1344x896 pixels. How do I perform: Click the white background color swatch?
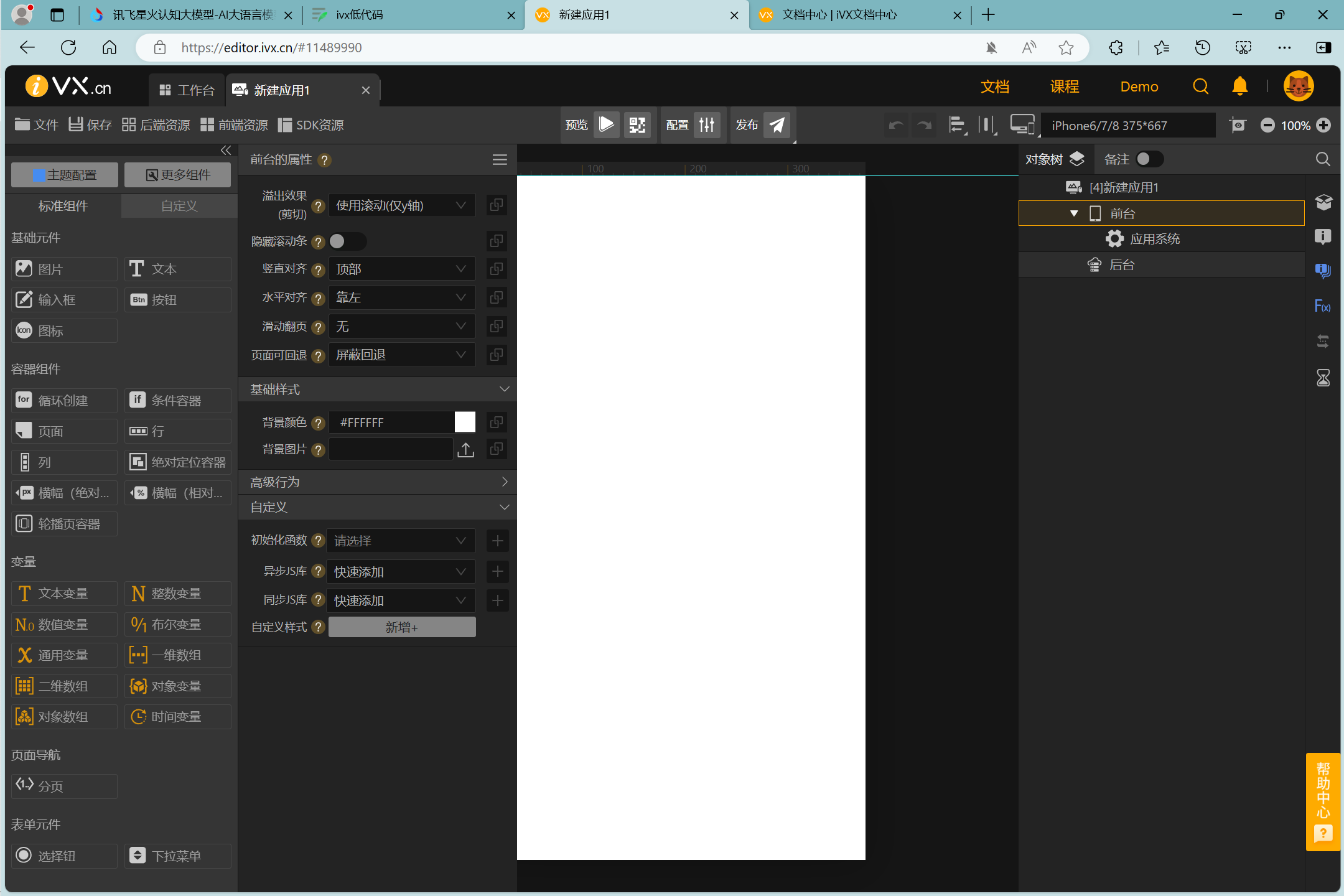pos(465,422)
